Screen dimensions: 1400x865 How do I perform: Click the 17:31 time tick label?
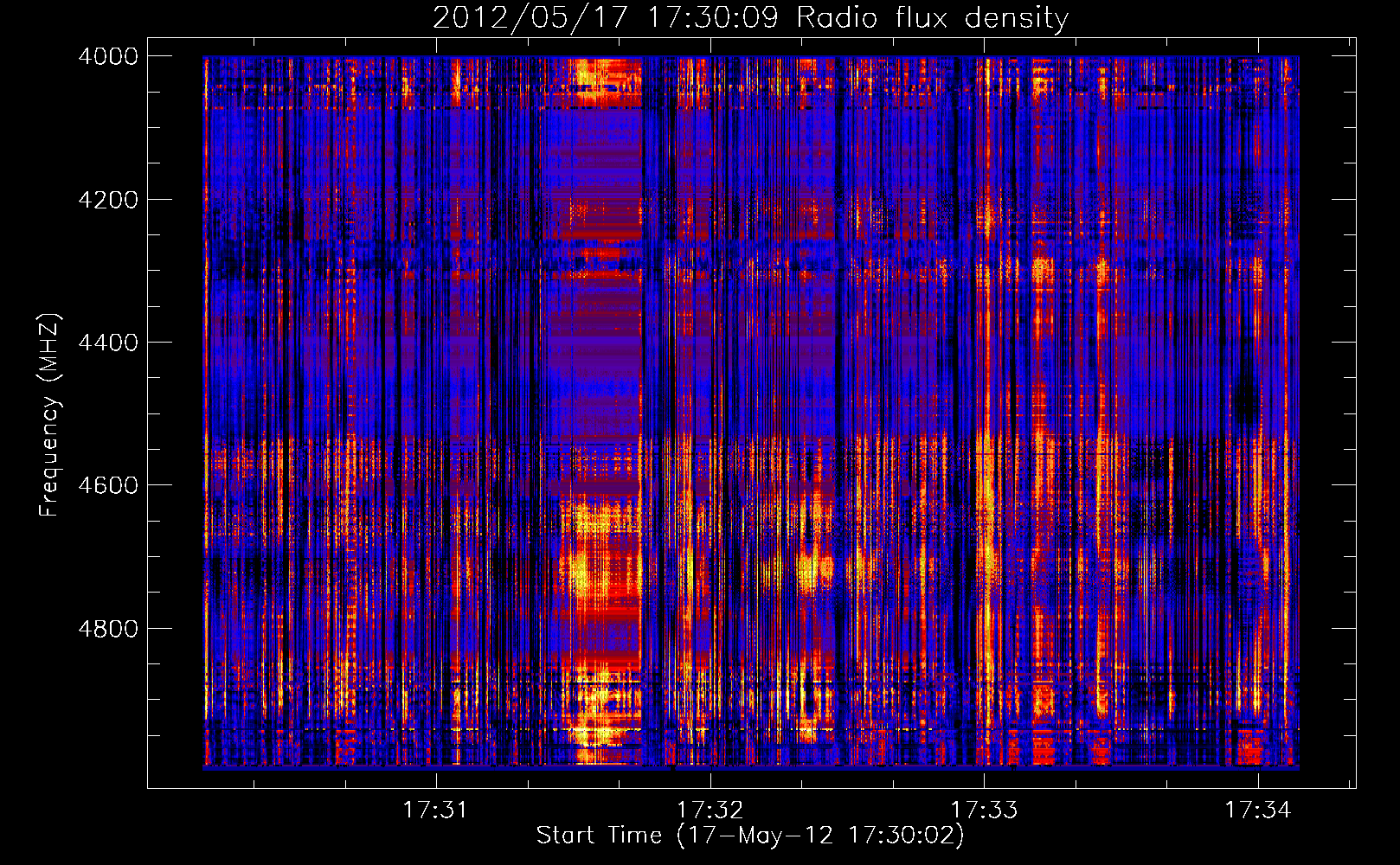(x=435, y=810)
